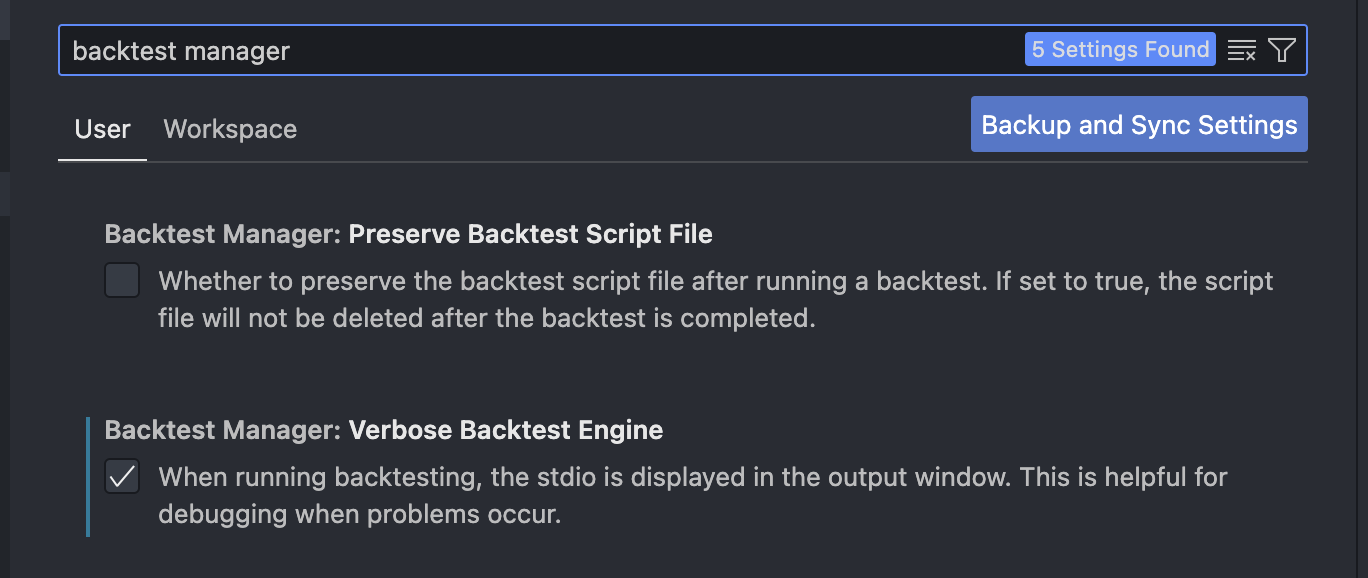Viewport: 1368px width, 578px height.
Task: Click the Preserve Backtest Script description text
Action: tap(715, 281)
